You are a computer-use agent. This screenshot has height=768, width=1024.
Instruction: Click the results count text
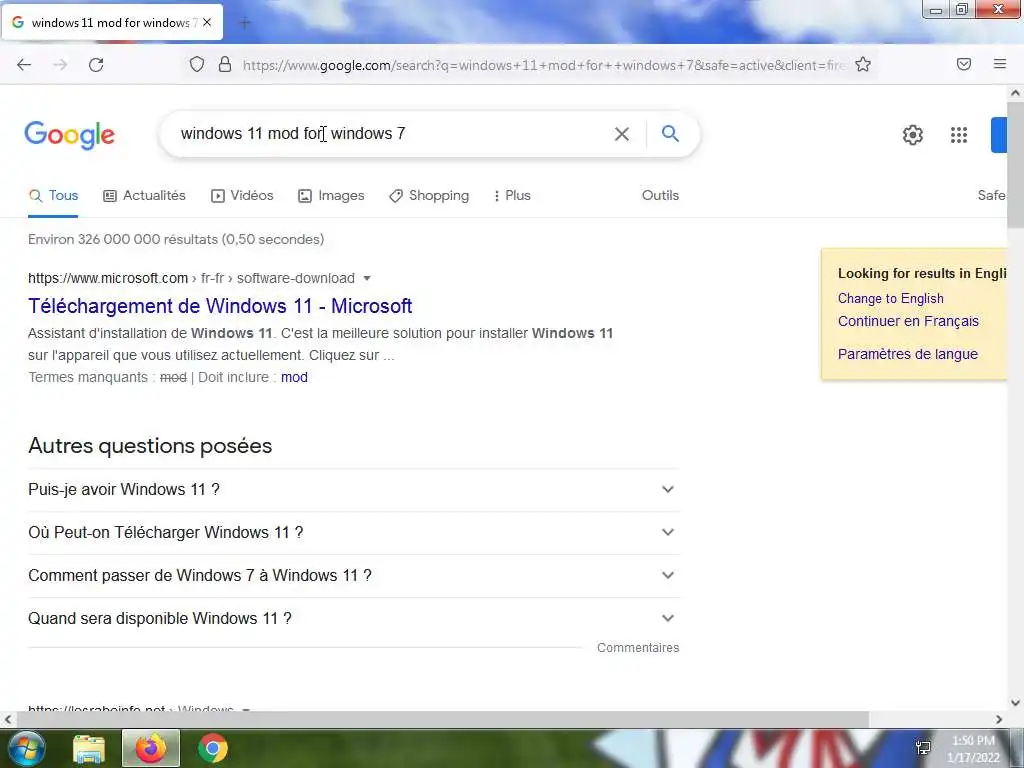click(x=176, y=240)
